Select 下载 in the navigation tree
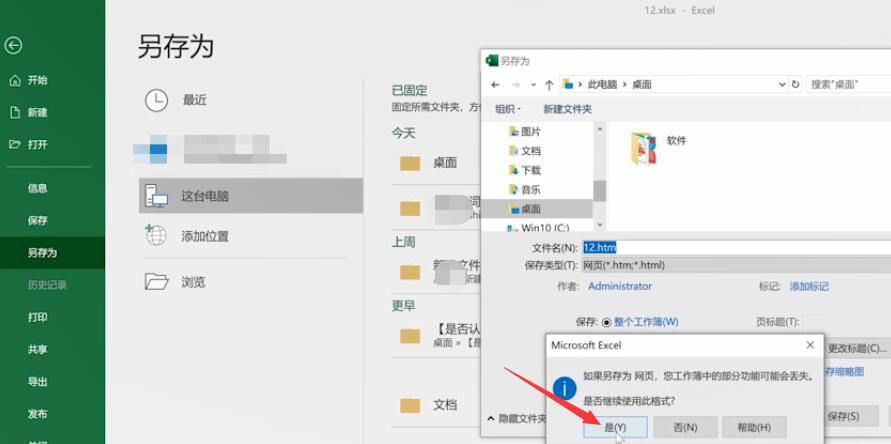891x444 pixels. 525,171
